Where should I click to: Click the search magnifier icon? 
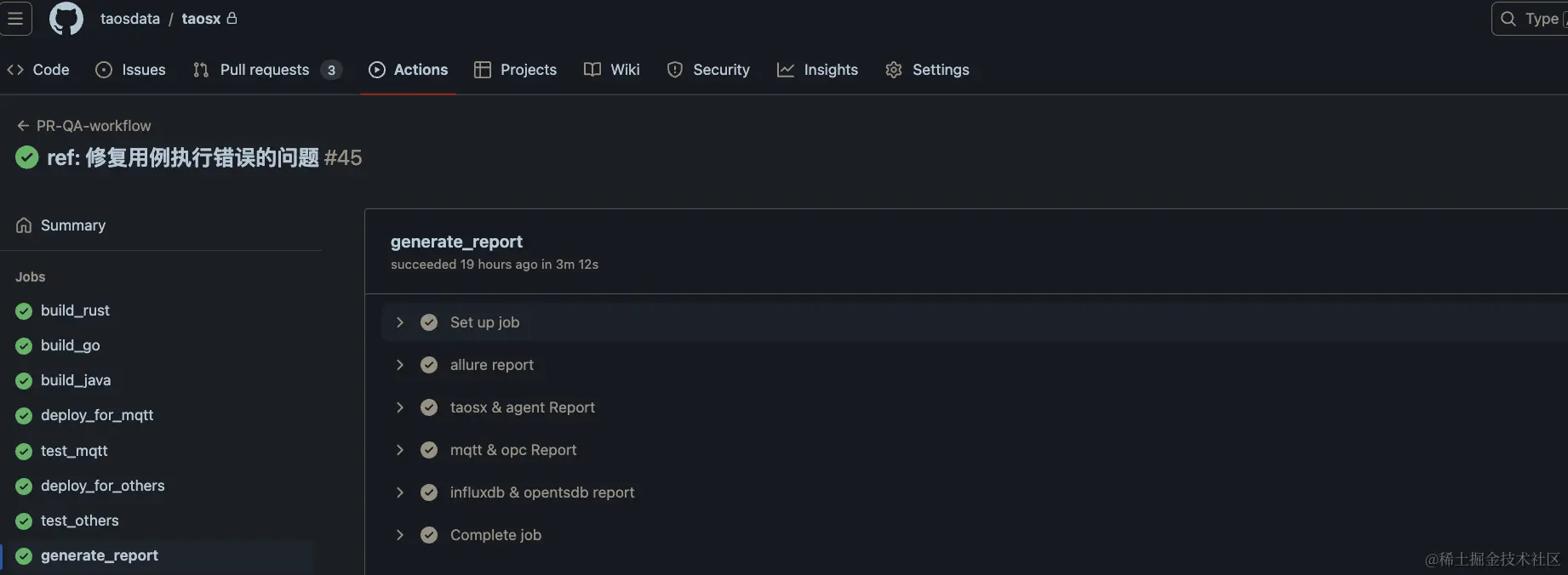pos(1508,19)
